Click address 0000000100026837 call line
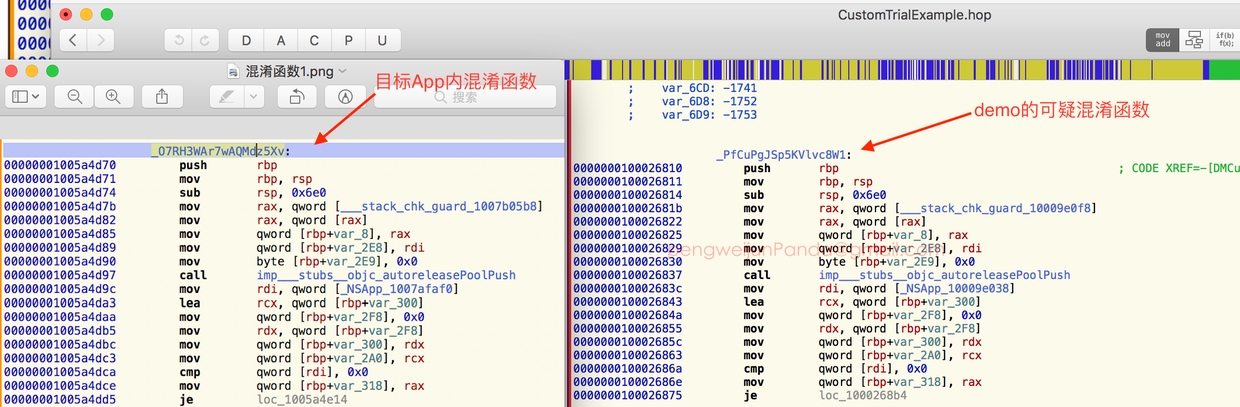This screenshot has height=407, width=1240. (906, 274)
